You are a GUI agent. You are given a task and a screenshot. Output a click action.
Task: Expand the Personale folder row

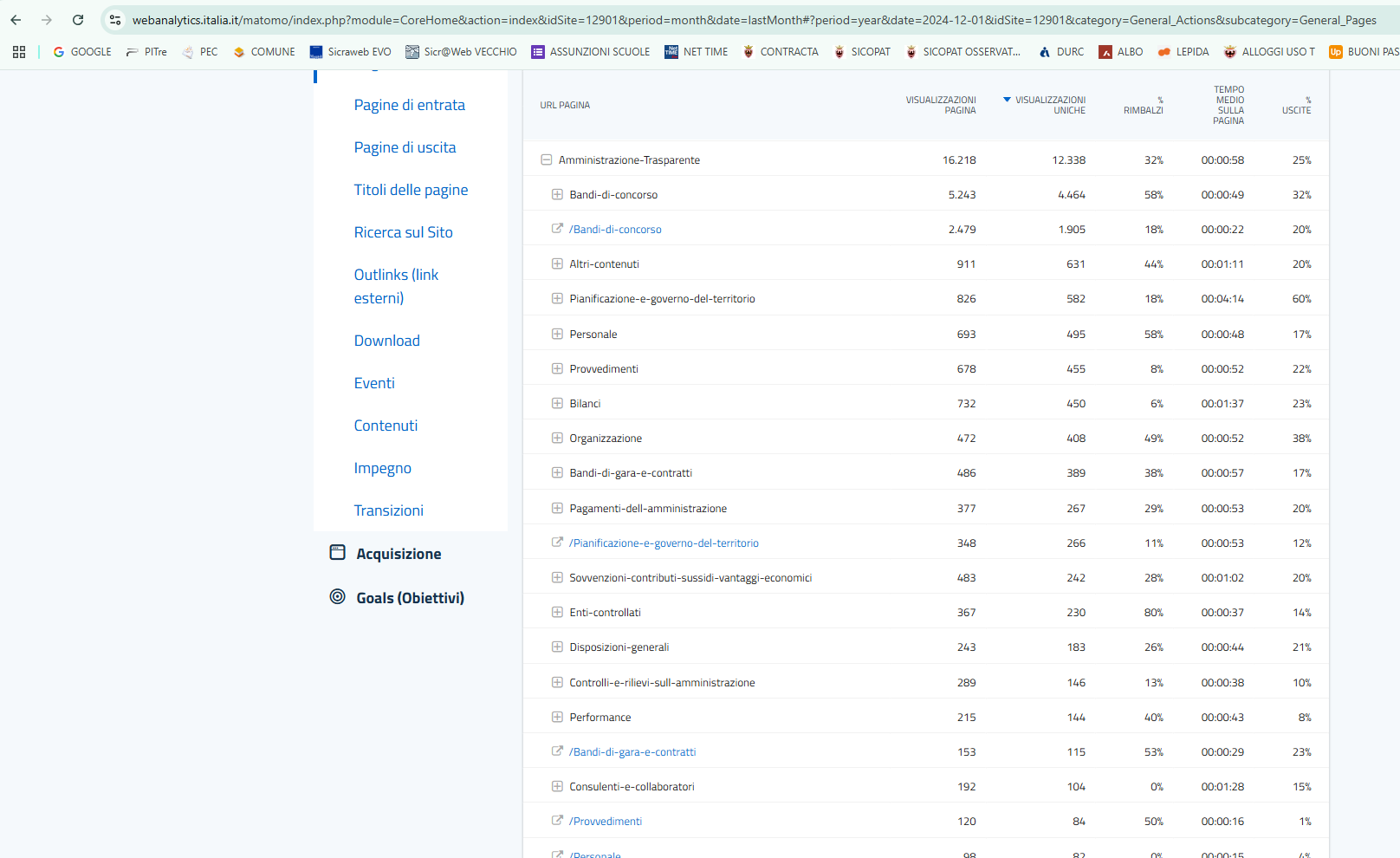[x=557, y=334]
